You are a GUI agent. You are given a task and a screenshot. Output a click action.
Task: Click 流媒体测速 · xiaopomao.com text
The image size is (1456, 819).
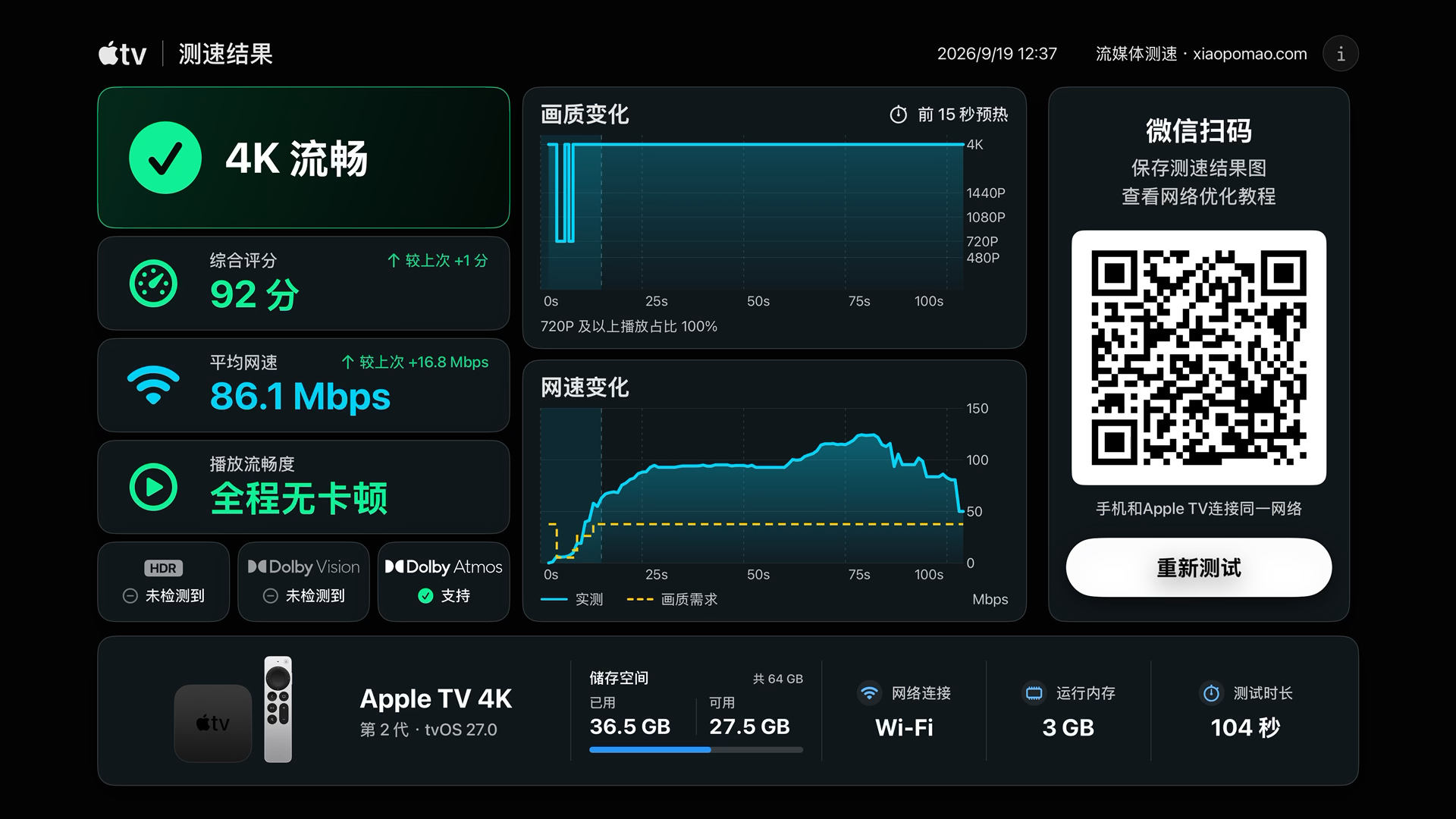click(1201, 54)
